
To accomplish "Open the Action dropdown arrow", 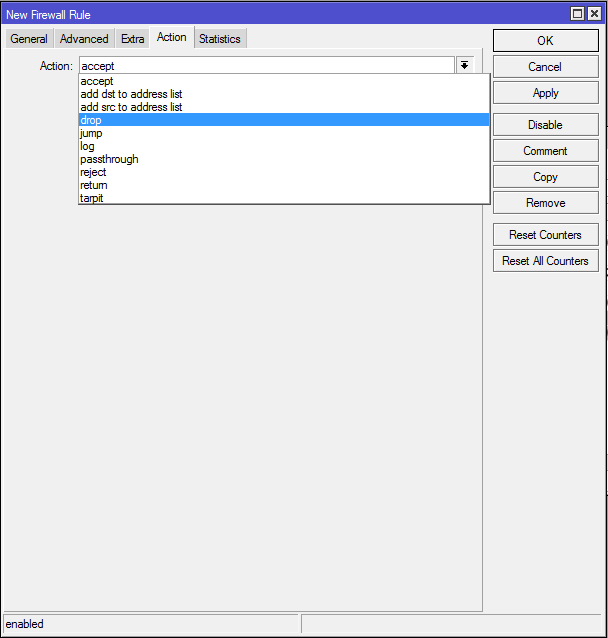I will coord(465,65).
